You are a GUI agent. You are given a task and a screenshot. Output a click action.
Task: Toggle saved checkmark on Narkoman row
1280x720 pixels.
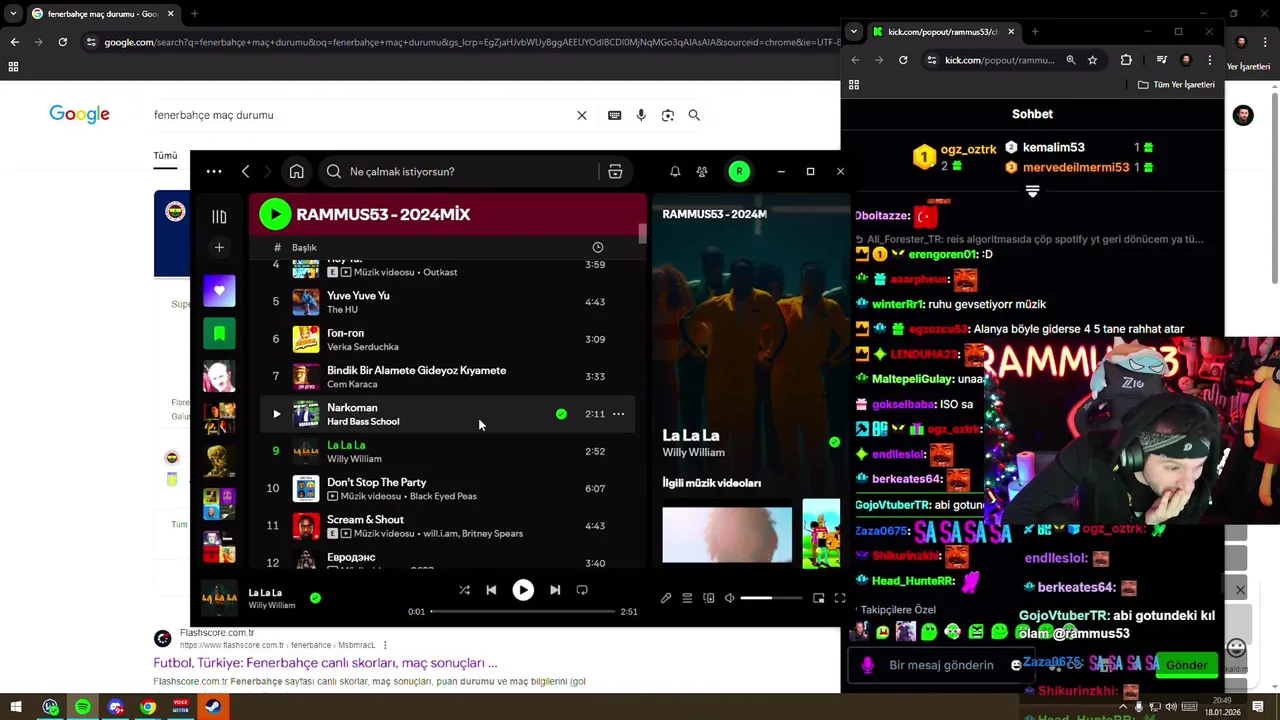click(x=561, y=414)
